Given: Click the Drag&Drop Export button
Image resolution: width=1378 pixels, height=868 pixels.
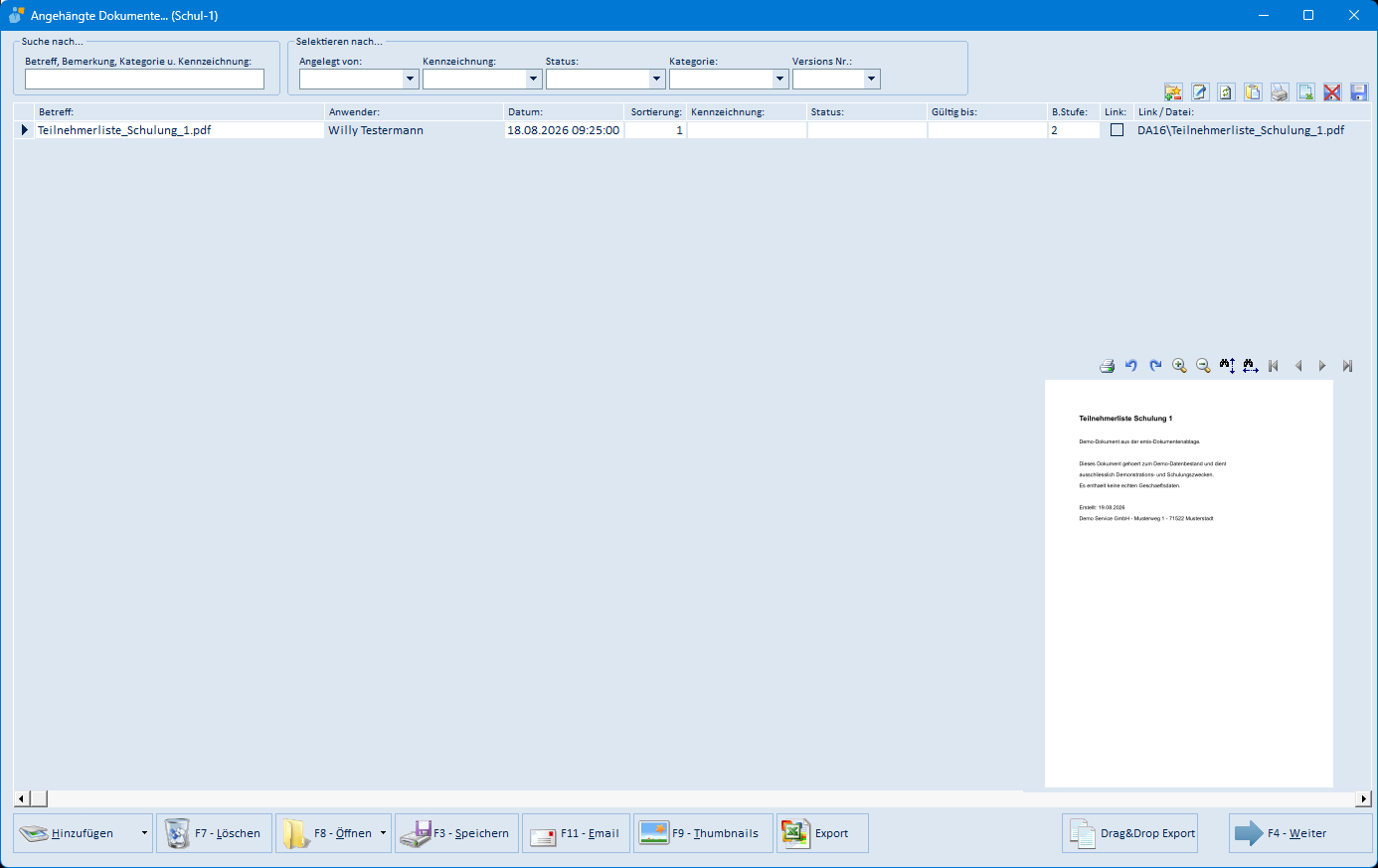Looking at the screenshot, I should [1129, 833].
